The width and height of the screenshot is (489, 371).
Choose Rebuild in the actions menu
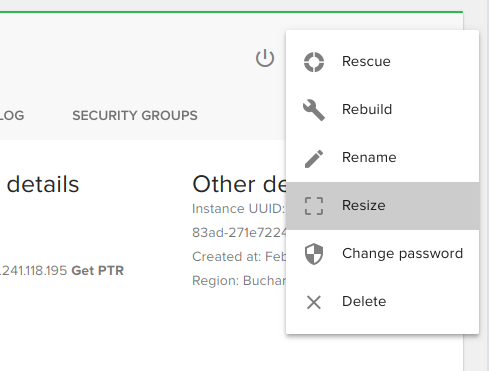tap(382, 110)
